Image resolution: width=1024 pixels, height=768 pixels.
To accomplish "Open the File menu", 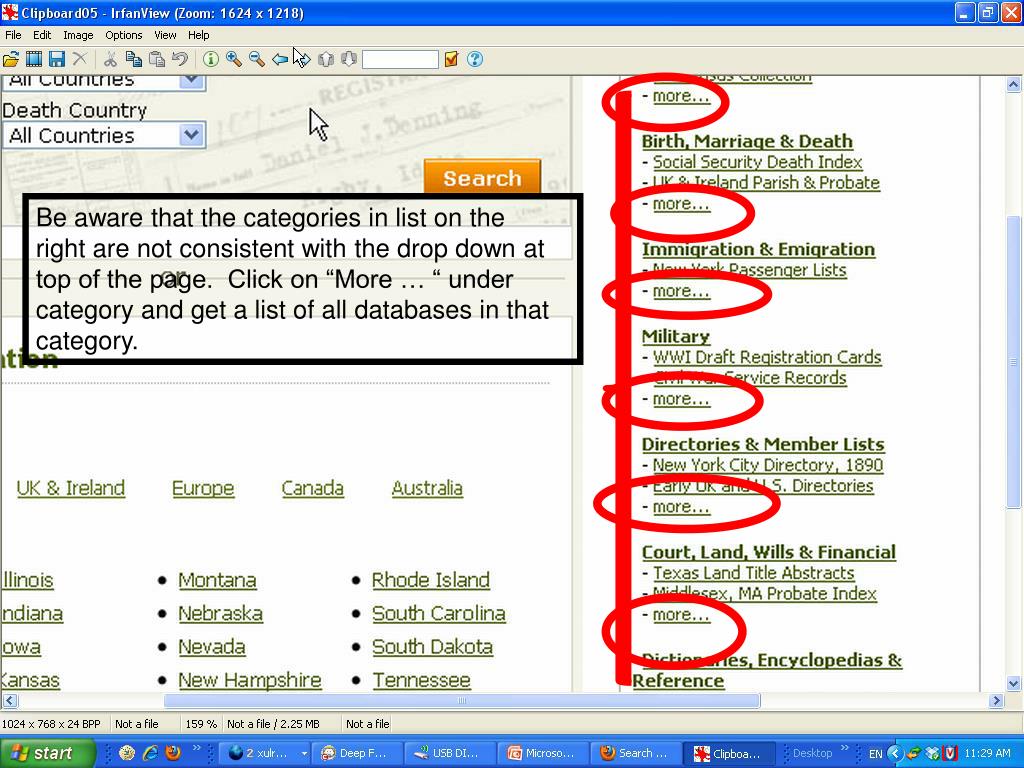I will coord(13,35).
